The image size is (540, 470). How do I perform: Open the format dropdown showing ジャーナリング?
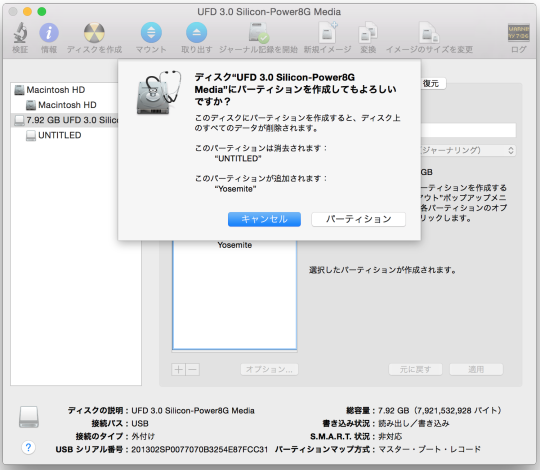pos(468,150)
